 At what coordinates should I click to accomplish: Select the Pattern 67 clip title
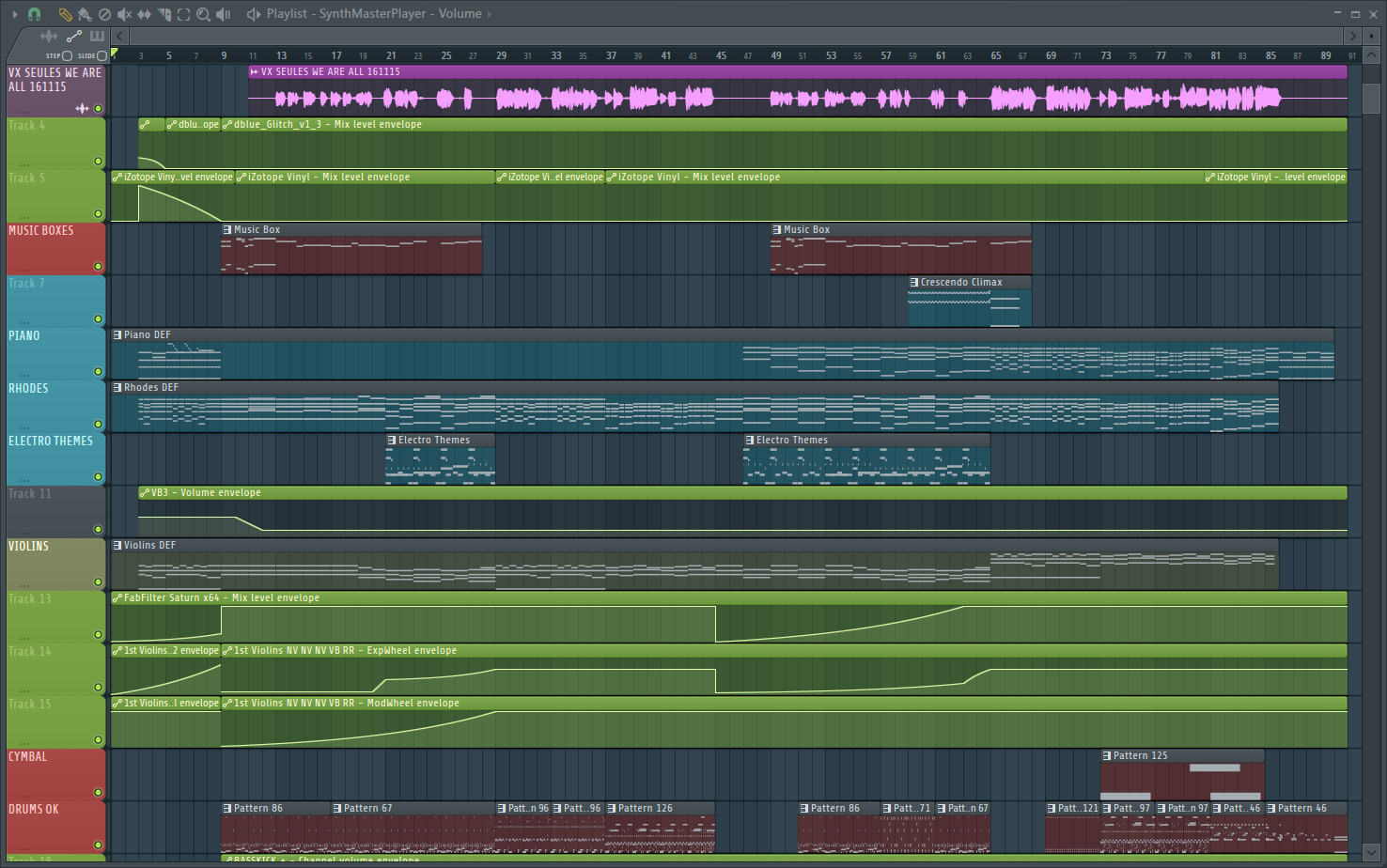pyautogui.click(x=367, y=809)
